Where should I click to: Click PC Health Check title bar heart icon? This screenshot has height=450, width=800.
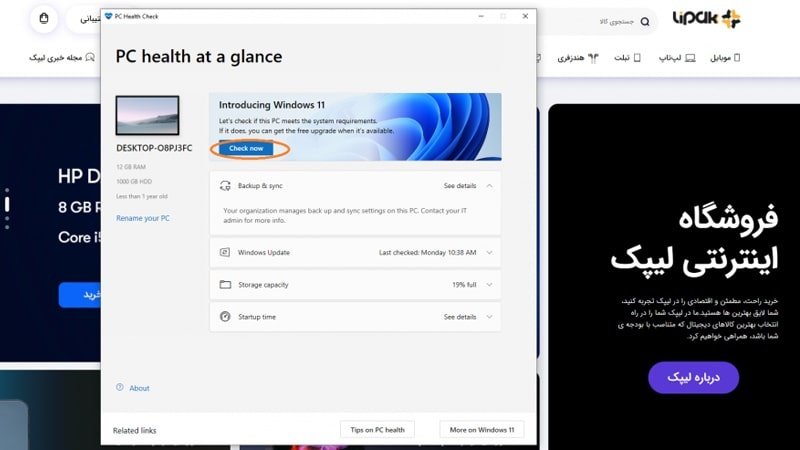[x=108, y=16]
